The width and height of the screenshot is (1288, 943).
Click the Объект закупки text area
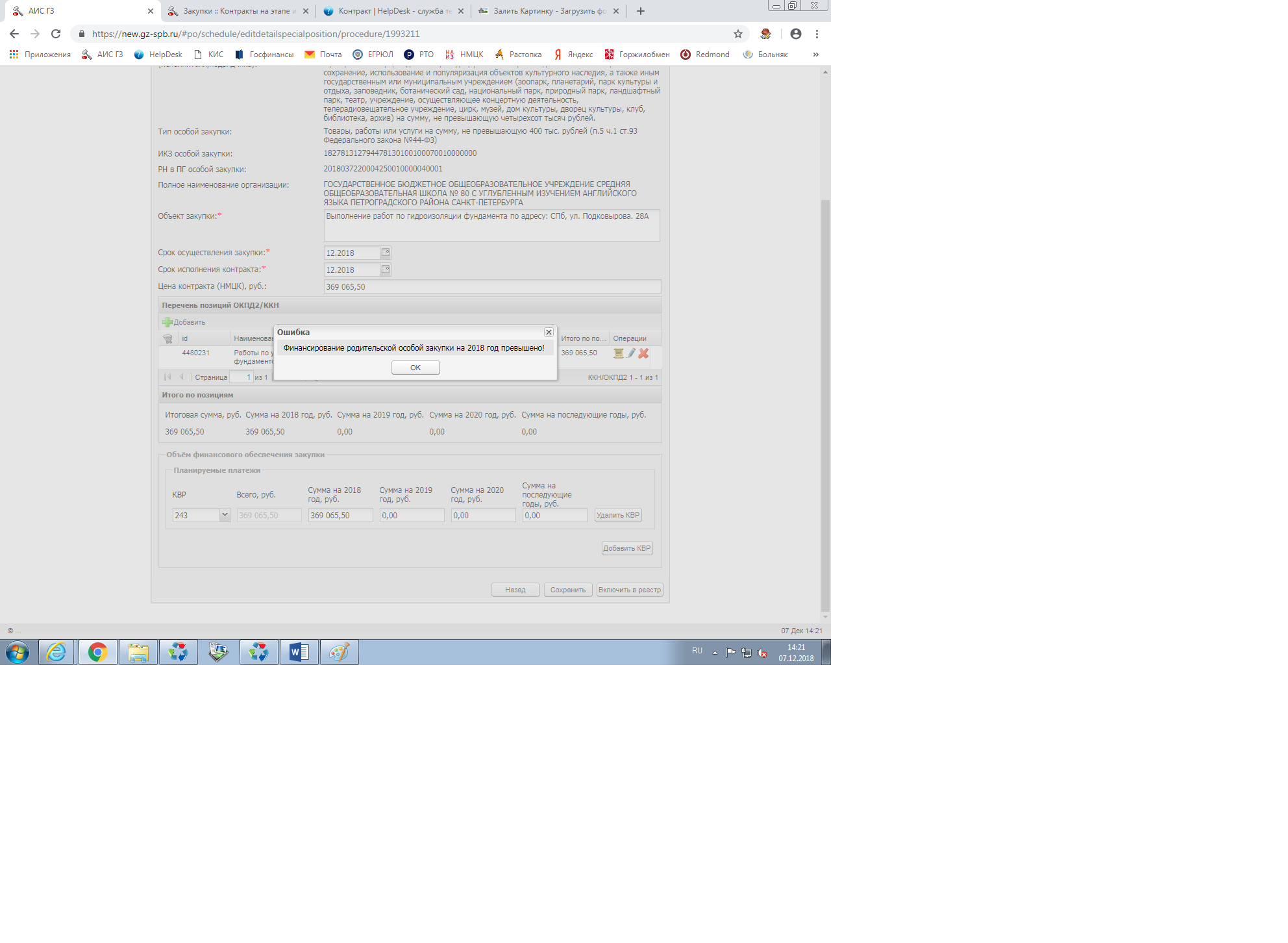click(x=492, y=225)
